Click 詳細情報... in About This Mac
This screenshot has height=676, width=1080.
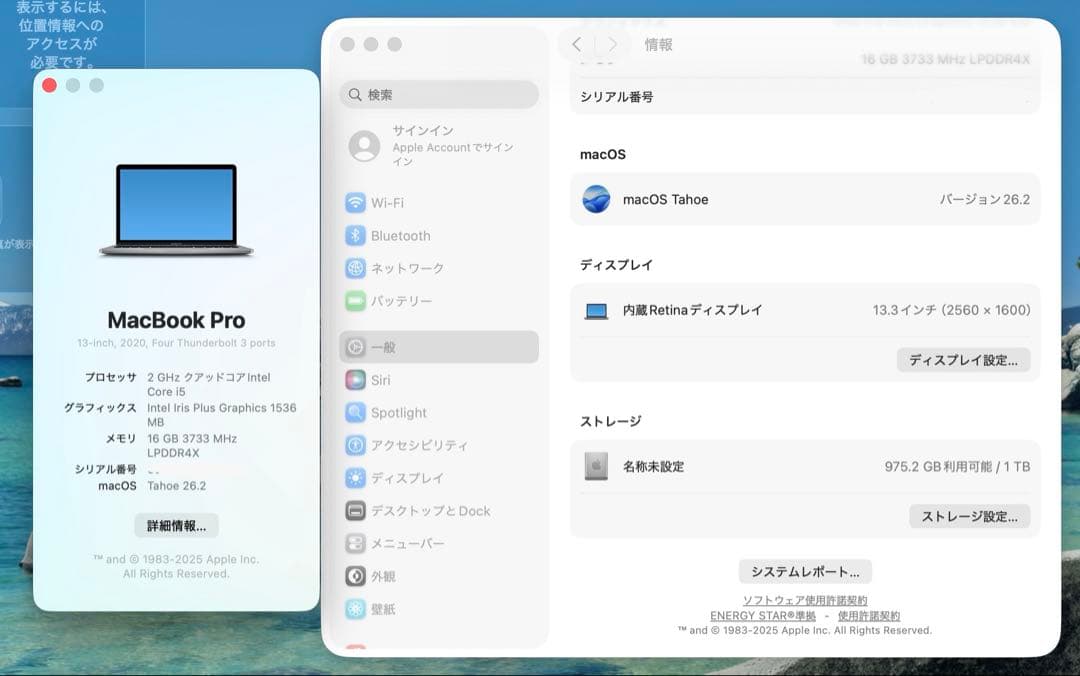click(176, 526)
